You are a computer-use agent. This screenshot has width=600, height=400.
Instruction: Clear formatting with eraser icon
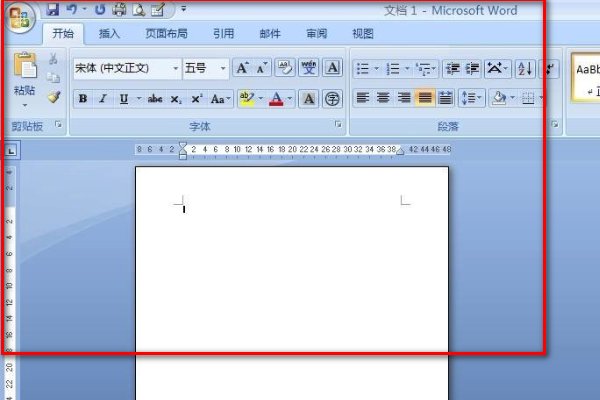coord(285,68)
